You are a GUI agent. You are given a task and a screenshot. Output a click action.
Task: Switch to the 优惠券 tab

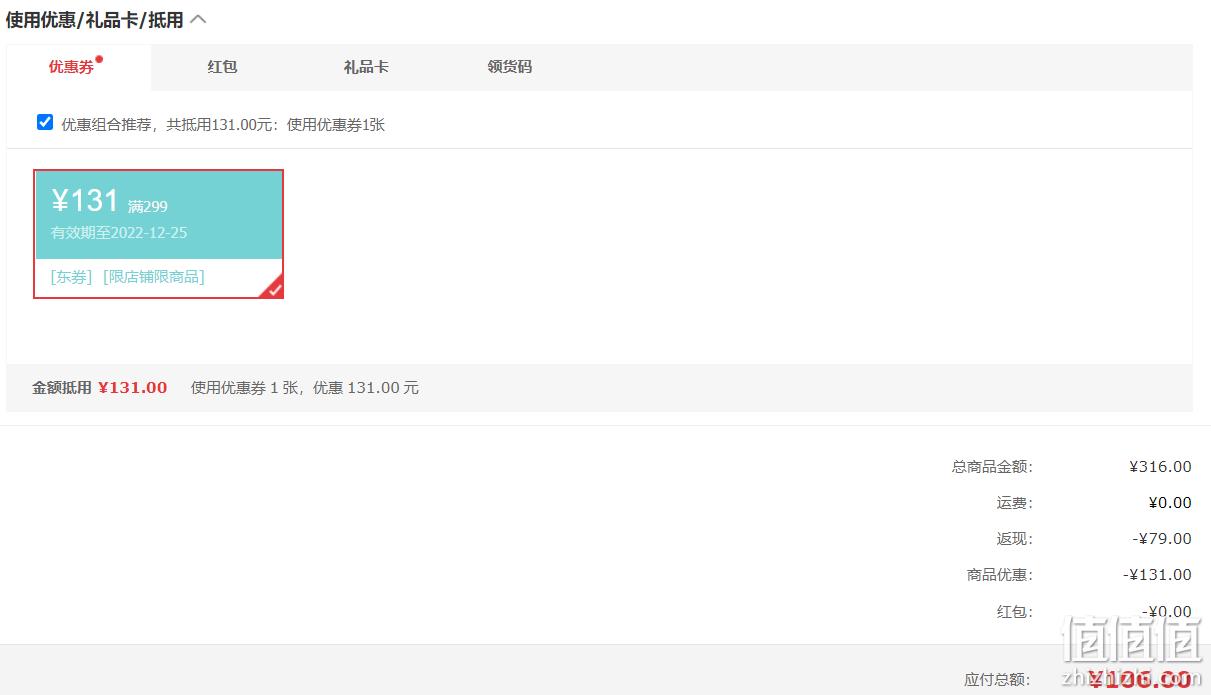click(78, 67)
